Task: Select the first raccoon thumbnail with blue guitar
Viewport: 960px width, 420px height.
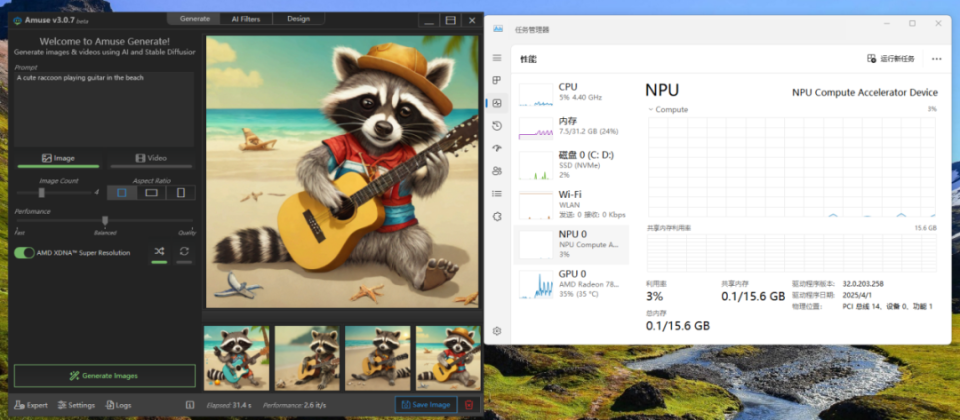Action: [236, 358]
